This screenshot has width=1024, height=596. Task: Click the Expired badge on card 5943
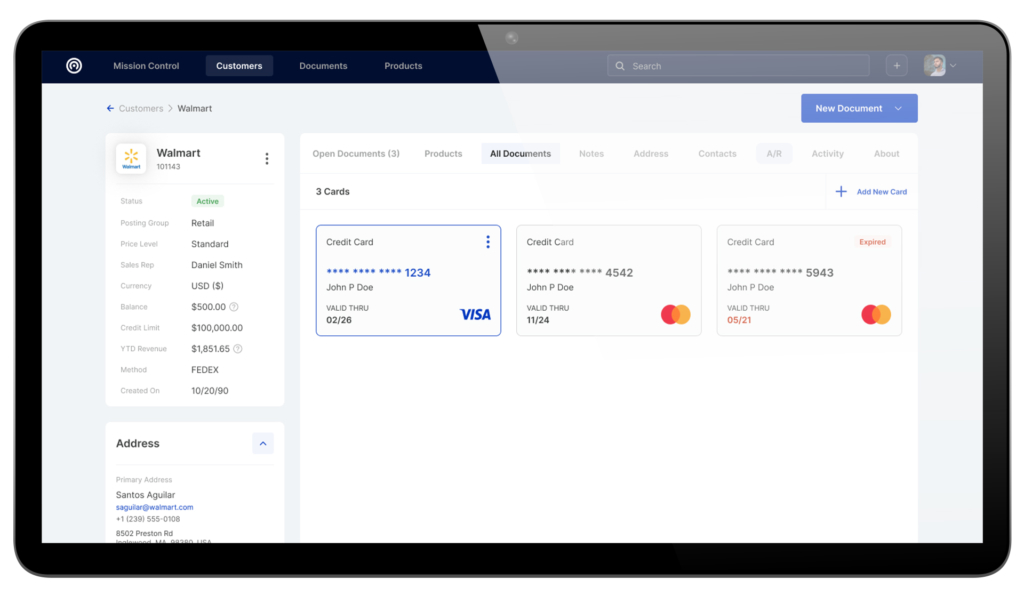pyautogui.click(x=872, y=242)
